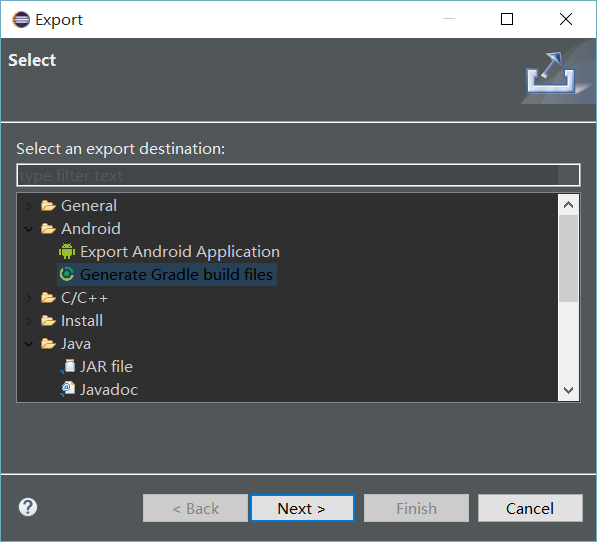This screenshot has height=542, width=597.
Task: Close the Export dialog
Action: pyautogui.click(x=566, y=19)
